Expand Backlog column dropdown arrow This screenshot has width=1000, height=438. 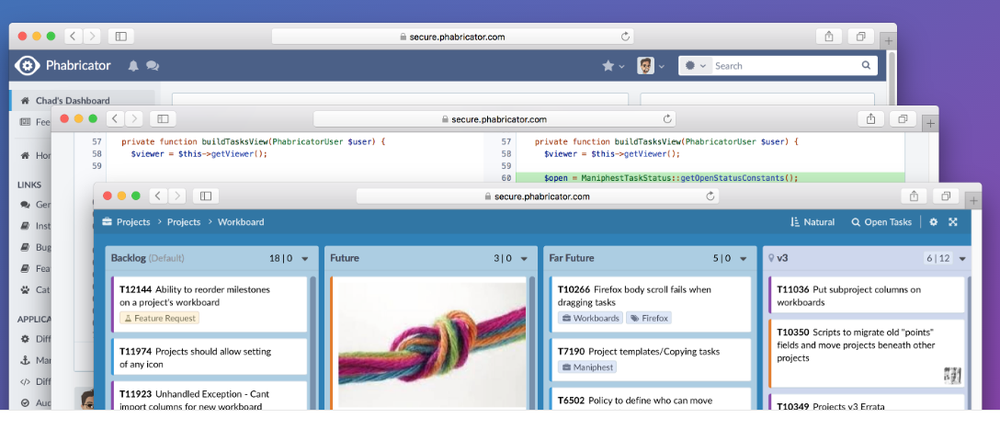305,258
